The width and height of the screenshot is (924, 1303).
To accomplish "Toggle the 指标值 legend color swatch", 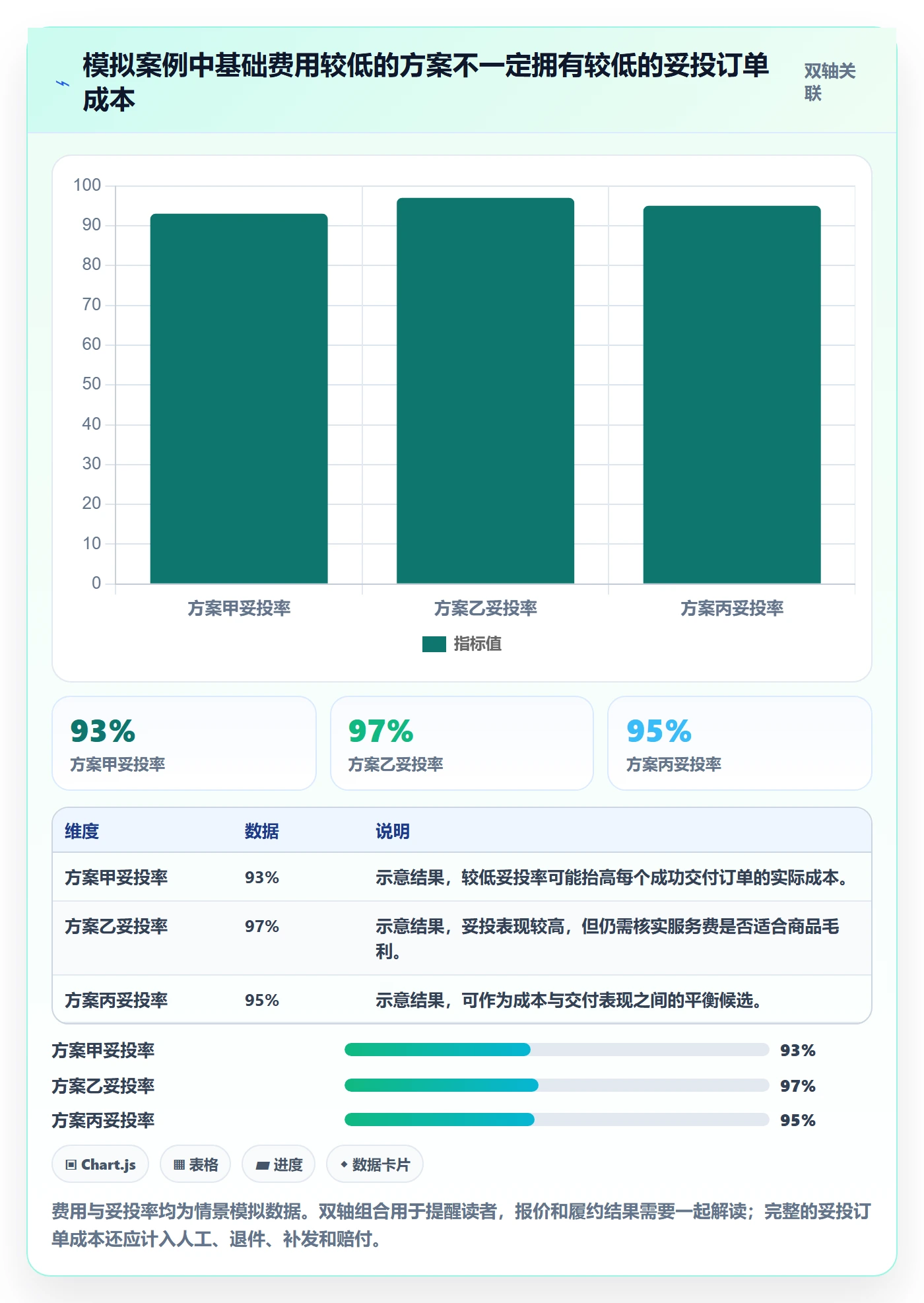I will pos(434,644).
